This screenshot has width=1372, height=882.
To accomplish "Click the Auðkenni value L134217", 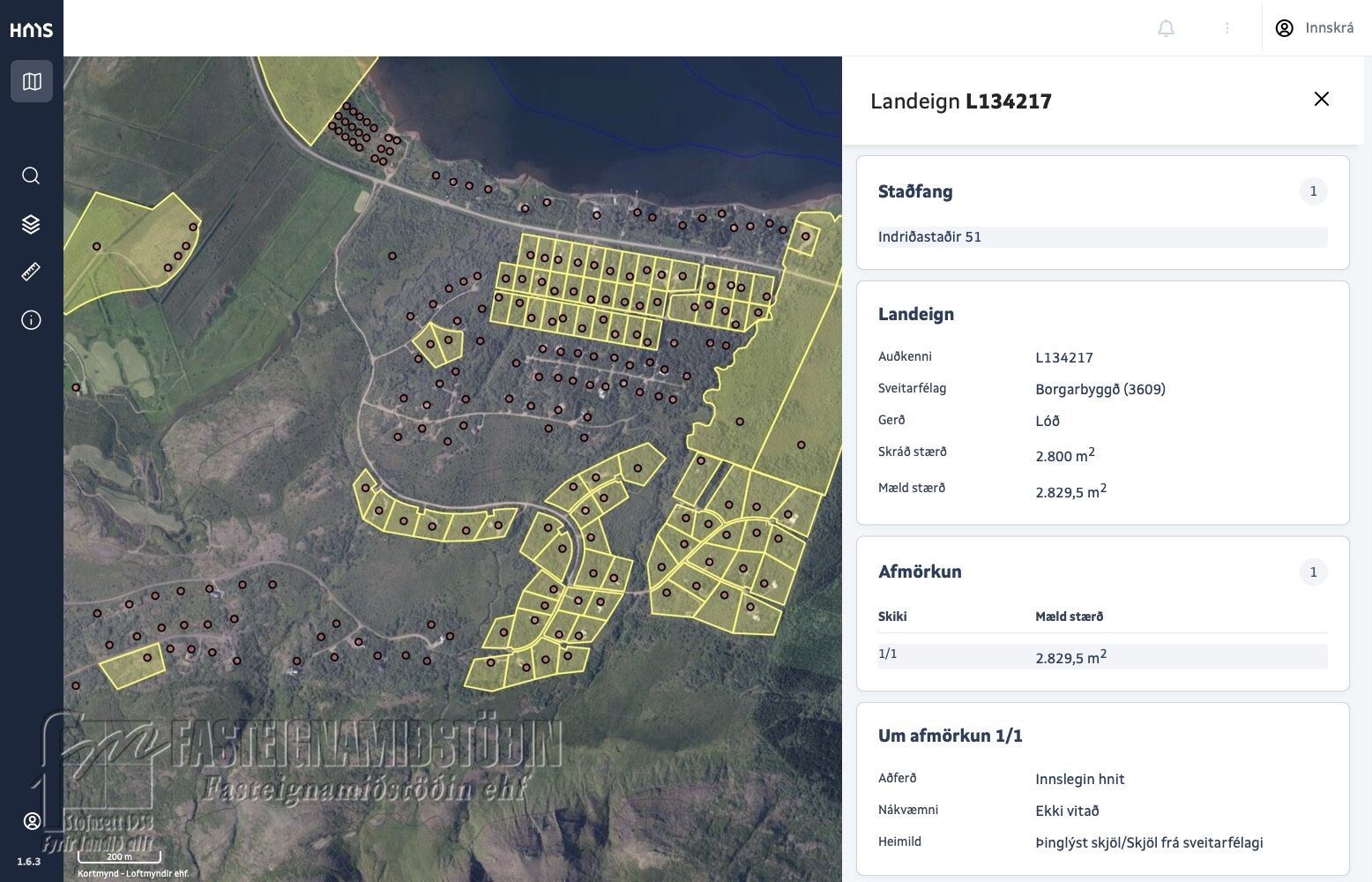I will point(1064,357).
